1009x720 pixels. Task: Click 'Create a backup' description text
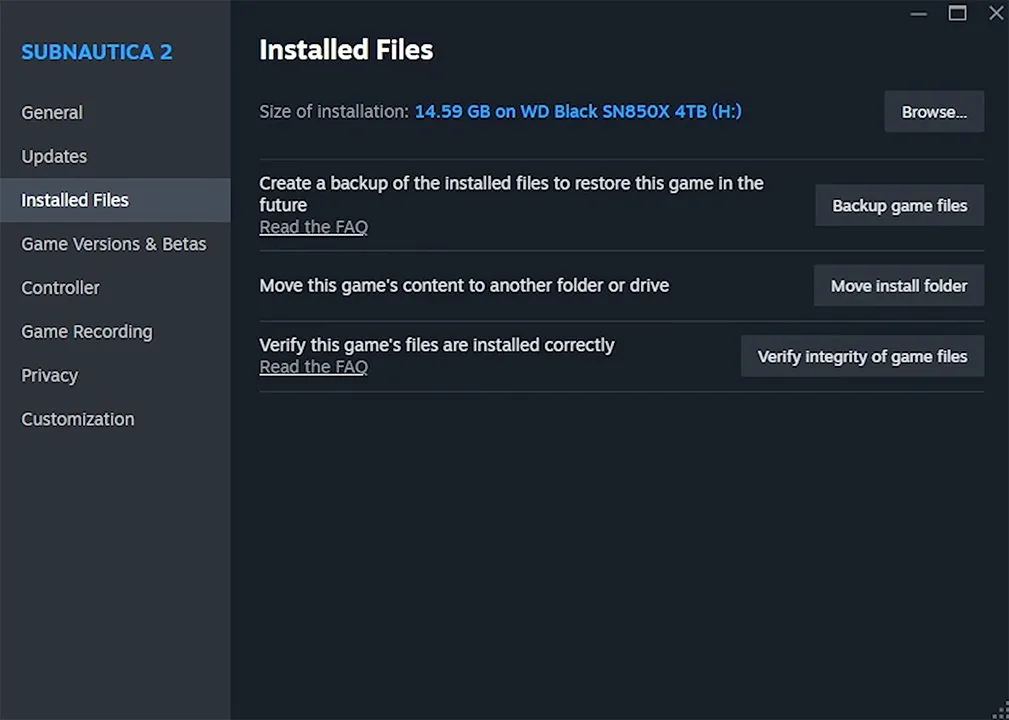point(512,194)
